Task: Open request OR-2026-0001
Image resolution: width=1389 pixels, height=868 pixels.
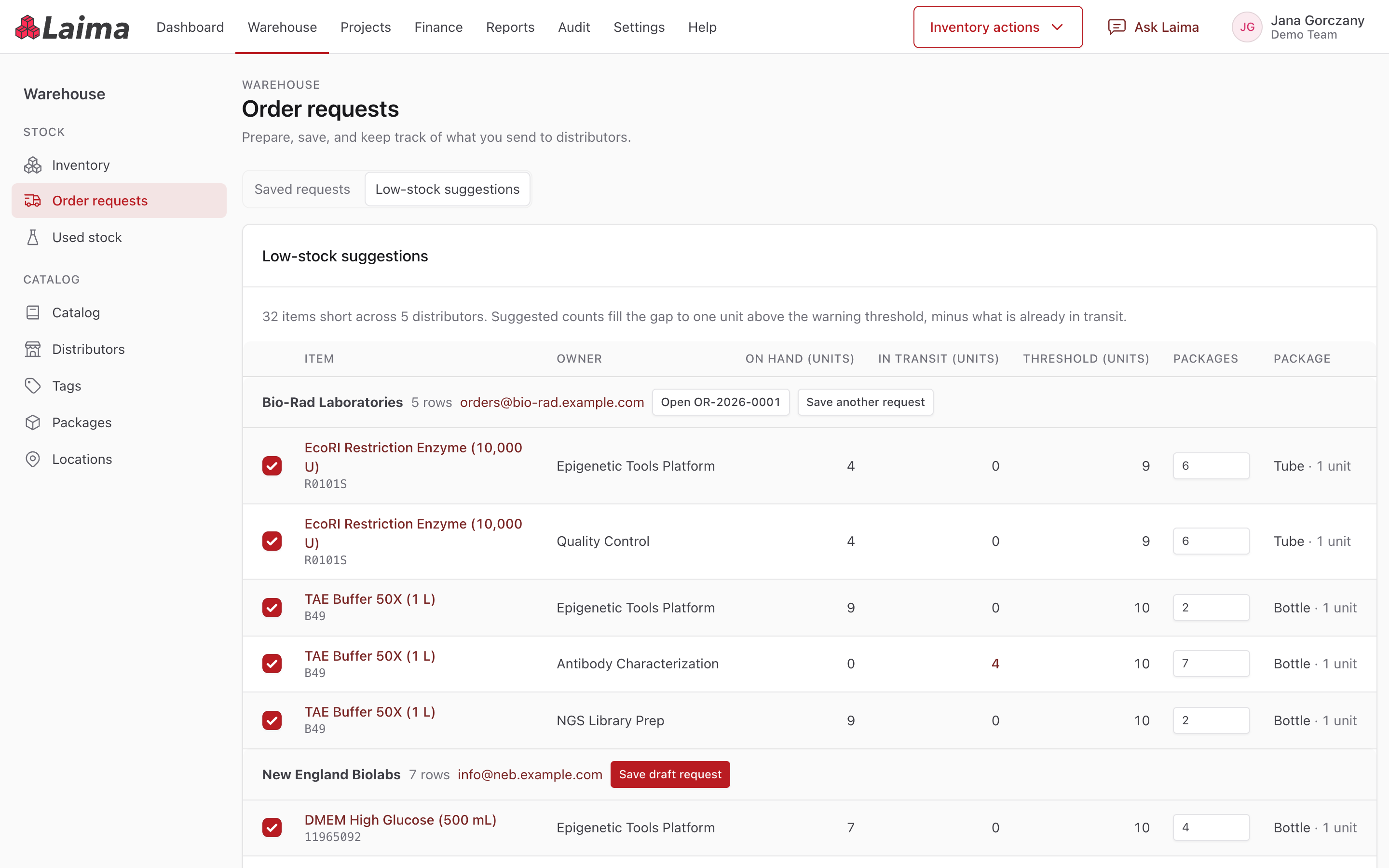Action: (721, 402)
